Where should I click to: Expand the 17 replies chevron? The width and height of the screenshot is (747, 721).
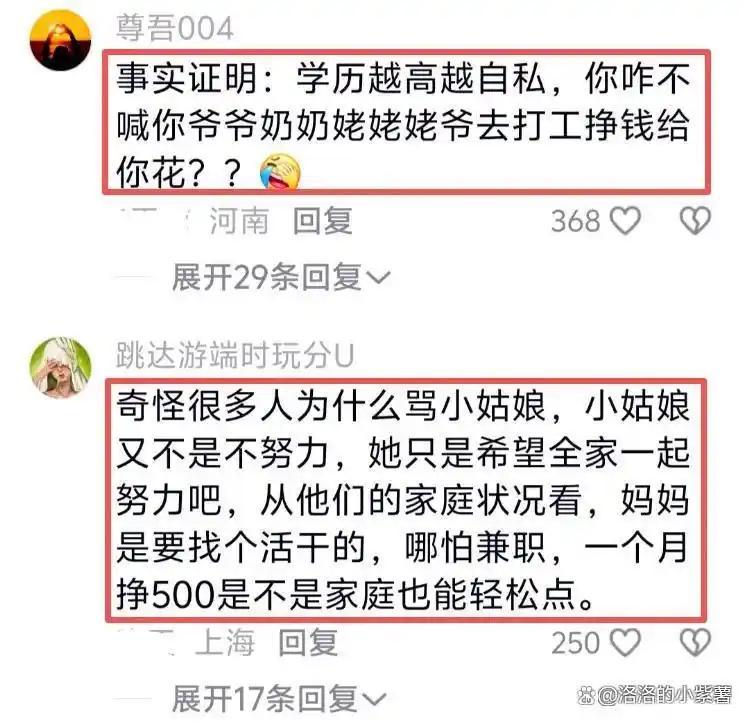[x=374, y=699]
